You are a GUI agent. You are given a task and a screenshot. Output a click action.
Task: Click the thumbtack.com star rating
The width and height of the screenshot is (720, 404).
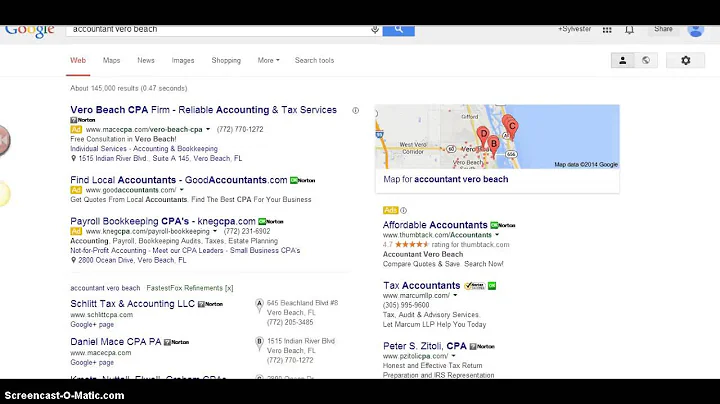(x=412, y=245)
